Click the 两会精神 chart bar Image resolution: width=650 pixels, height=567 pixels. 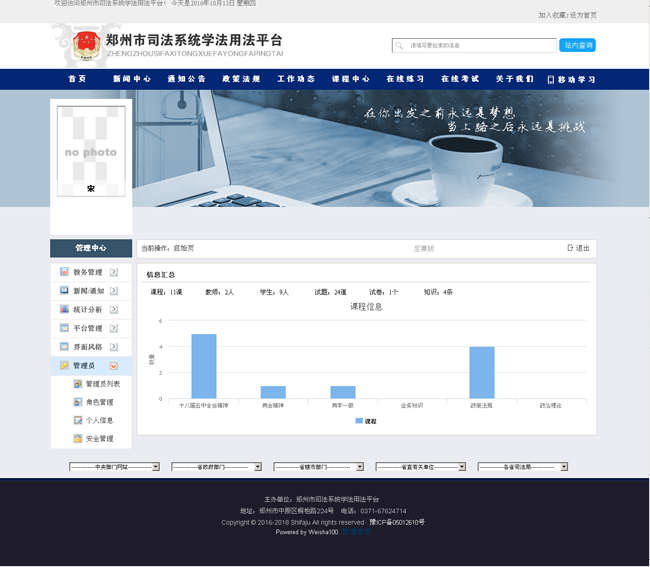tap(273, 392)
